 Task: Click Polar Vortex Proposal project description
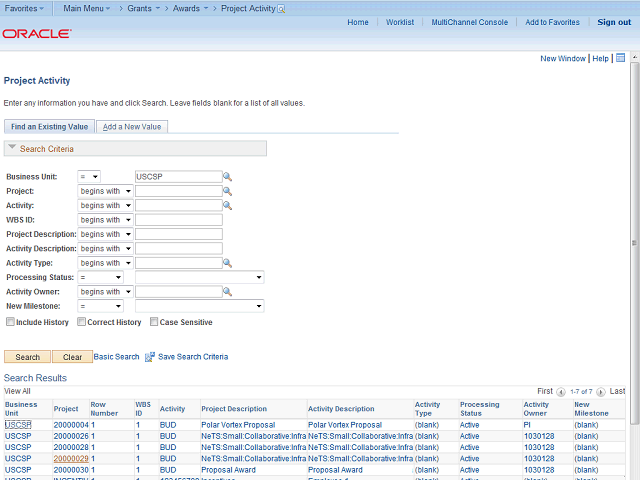238,425
